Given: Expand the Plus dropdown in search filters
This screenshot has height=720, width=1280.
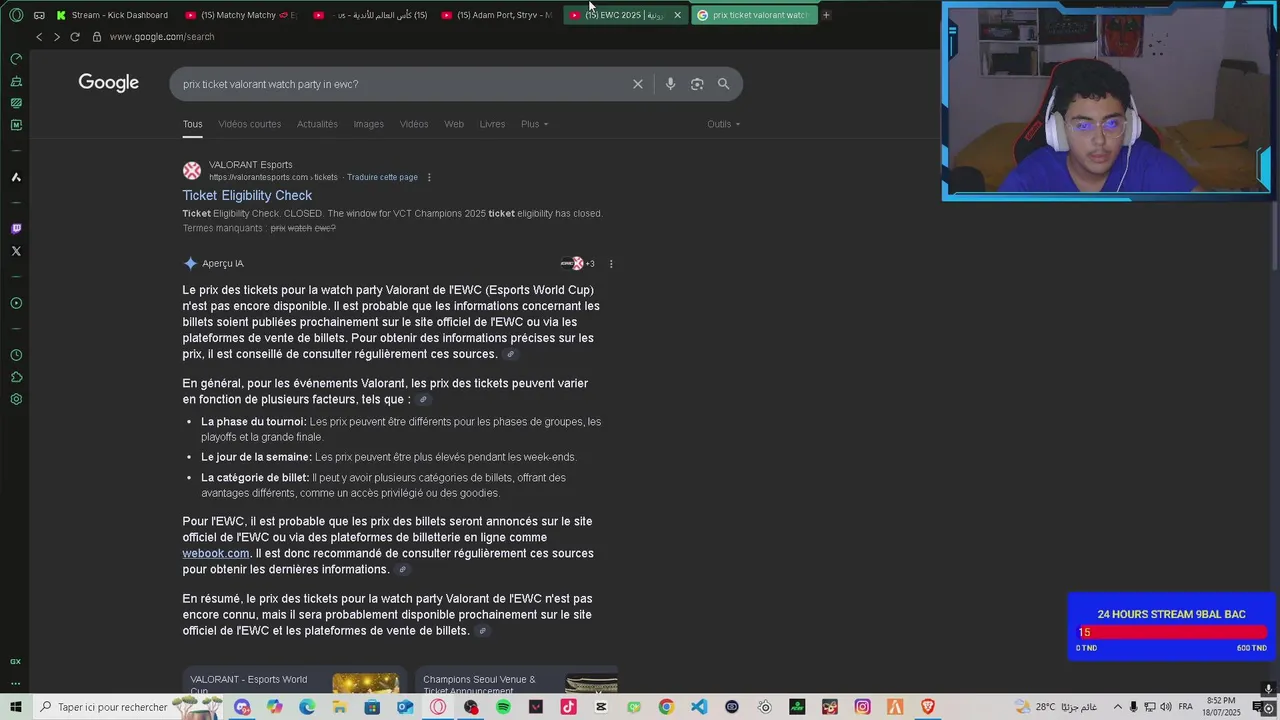Looking at the screenshot, I should coord(534,124).
